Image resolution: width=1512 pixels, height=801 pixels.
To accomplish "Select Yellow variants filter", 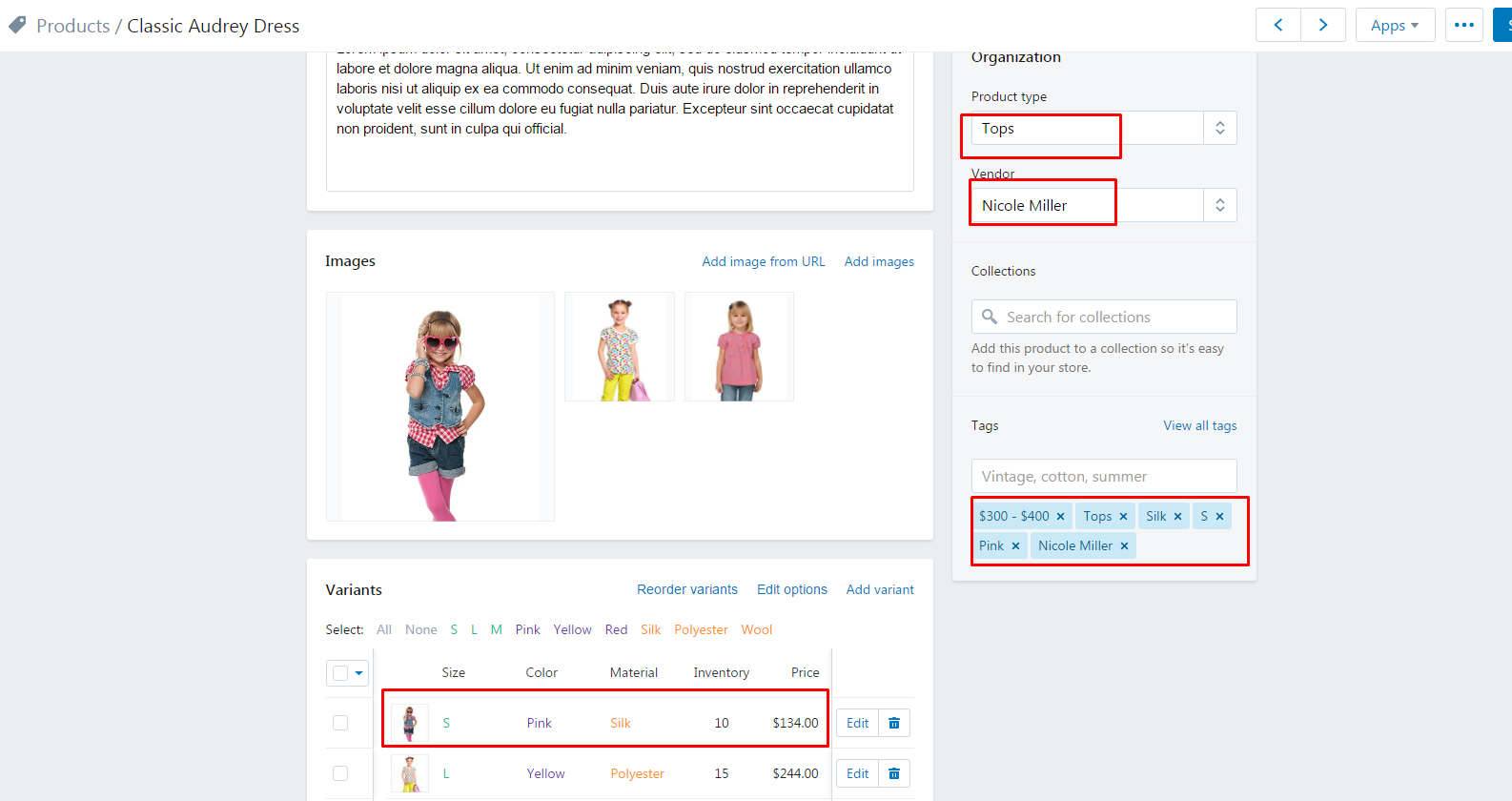I will coord(572,629).
